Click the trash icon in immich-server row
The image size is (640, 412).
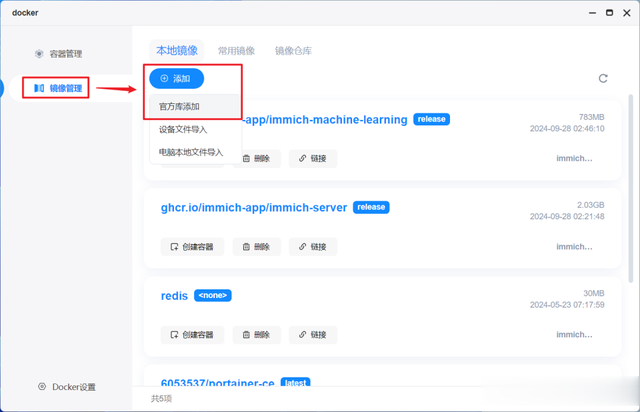246,247
